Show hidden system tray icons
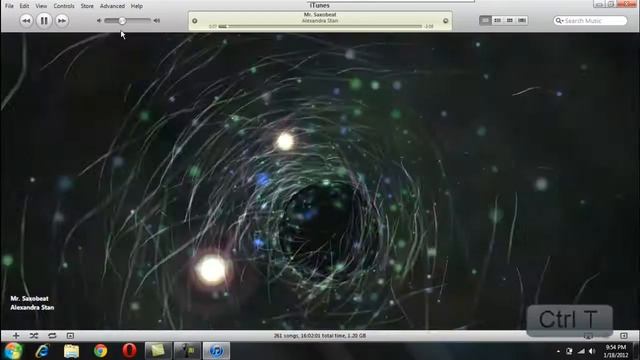 pos(558,351)
